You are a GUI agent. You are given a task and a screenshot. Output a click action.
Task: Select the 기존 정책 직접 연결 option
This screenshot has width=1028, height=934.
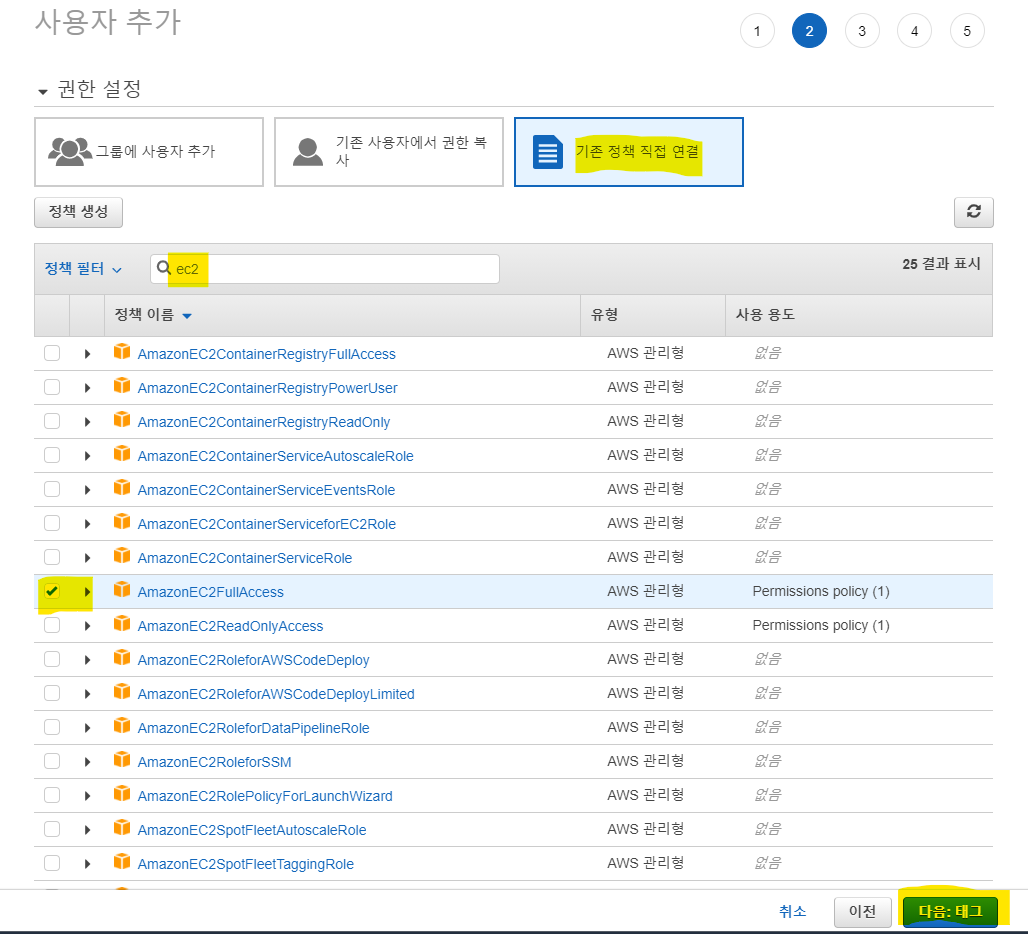(629, 152)
